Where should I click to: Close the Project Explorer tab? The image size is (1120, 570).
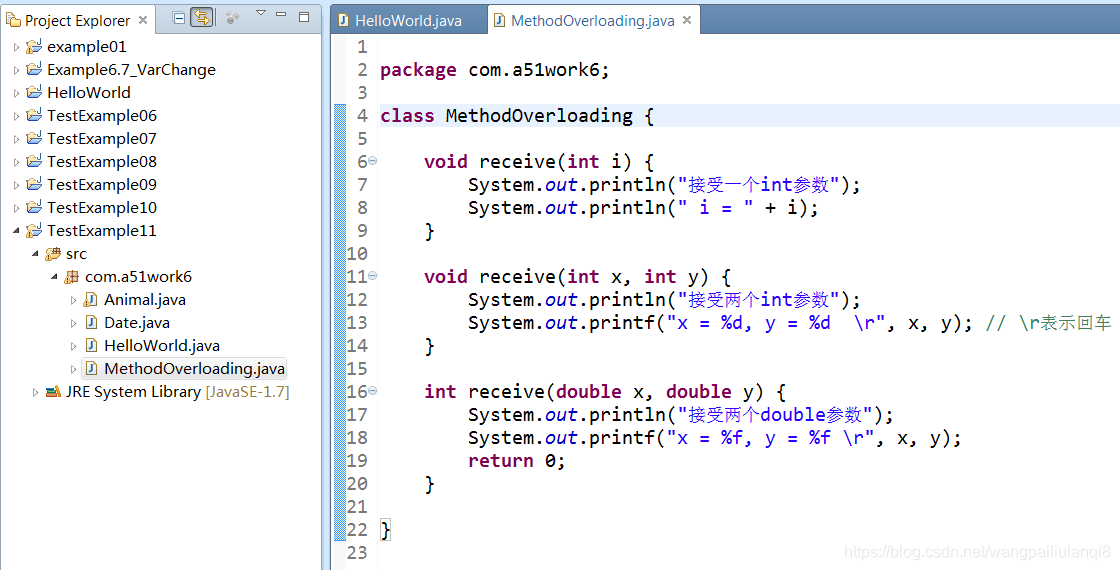click(x=143, y=20)
